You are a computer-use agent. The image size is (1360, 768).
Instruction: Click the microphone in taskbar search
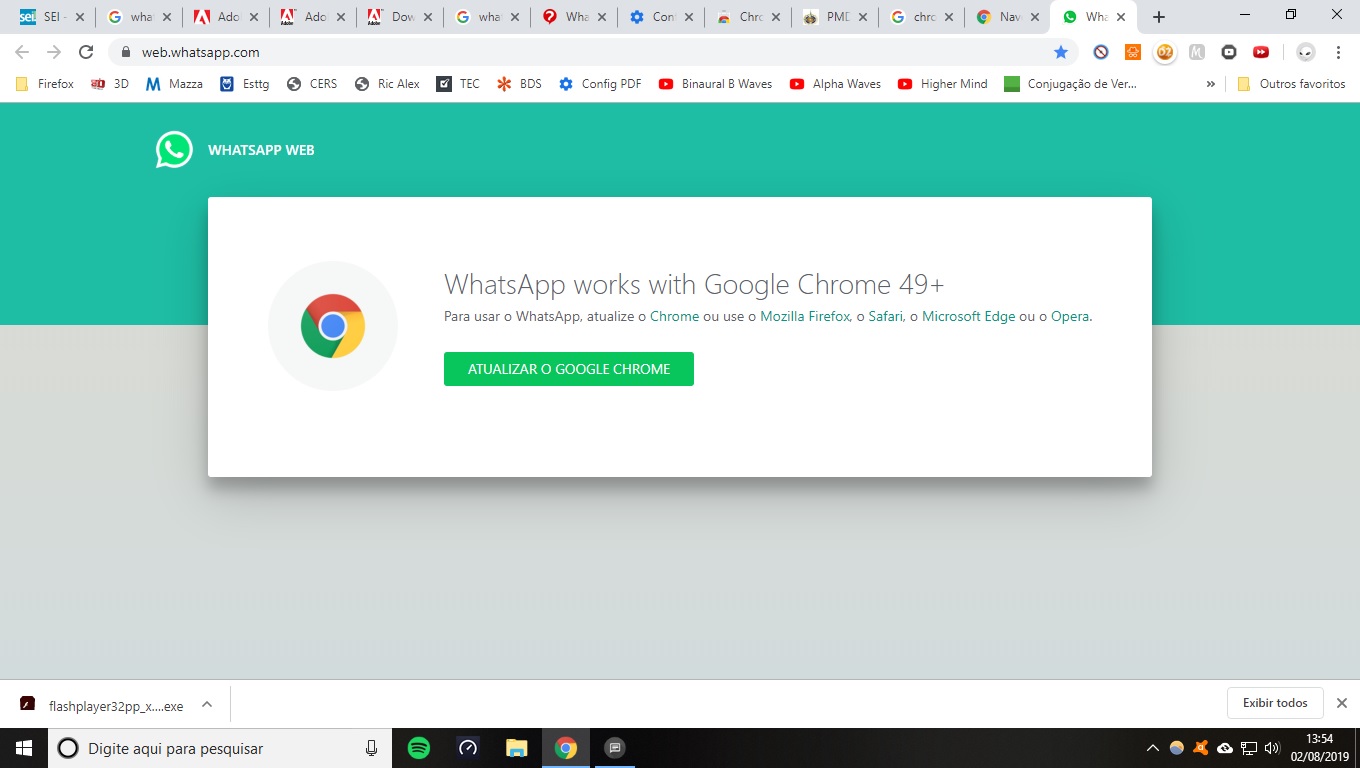pos(371,748)
